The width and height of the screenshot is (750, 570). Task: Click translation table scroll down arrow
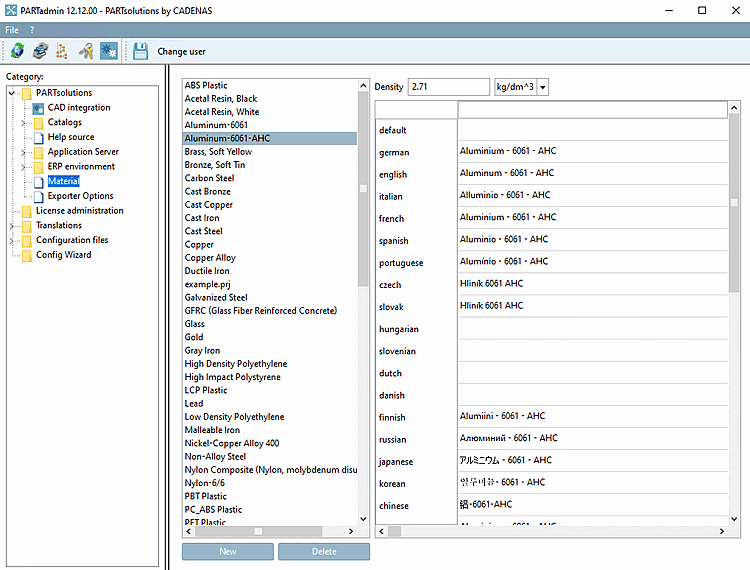click(x=734, y=519)
